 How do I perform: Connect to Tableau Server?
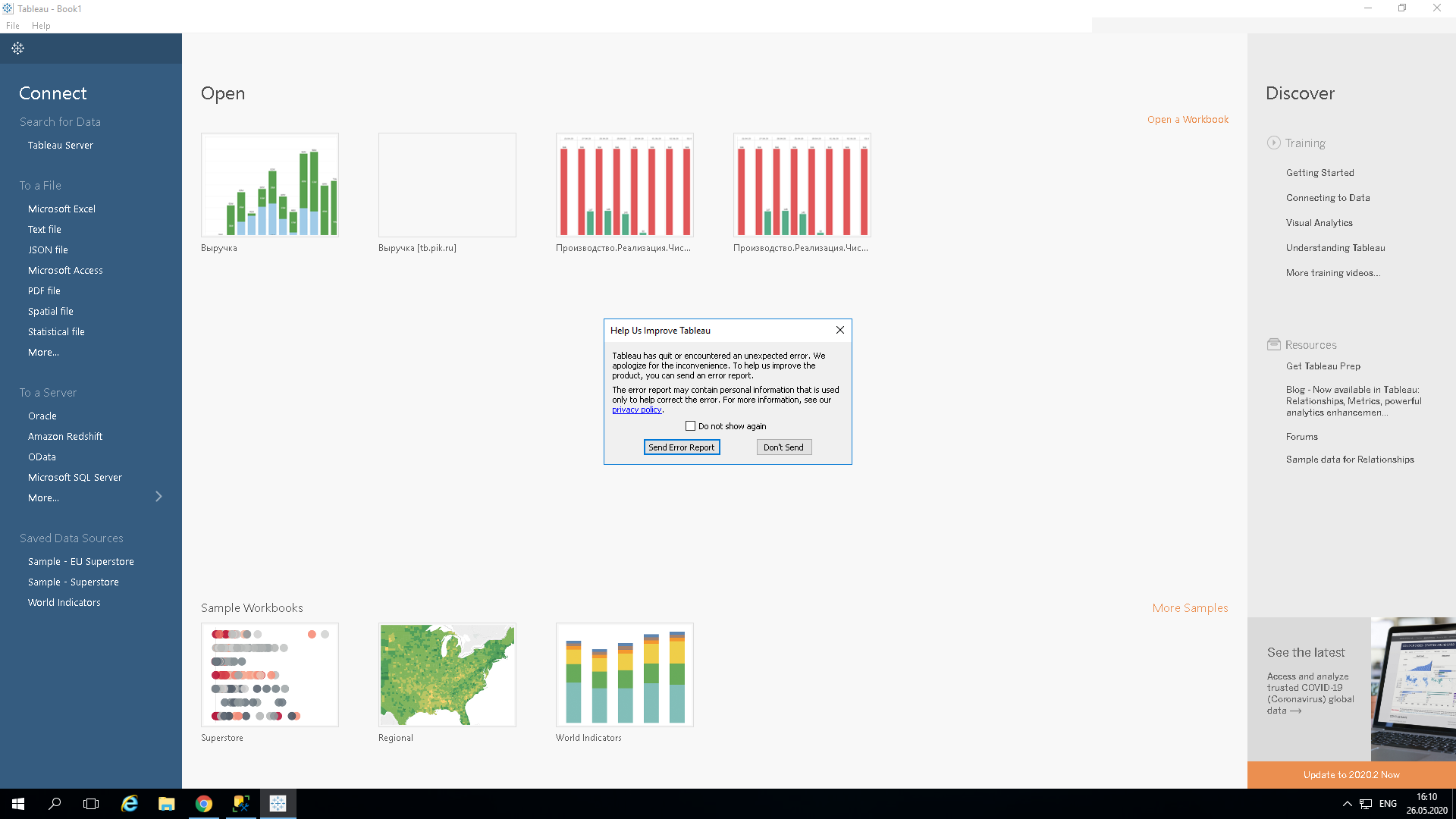click(61, 146)
